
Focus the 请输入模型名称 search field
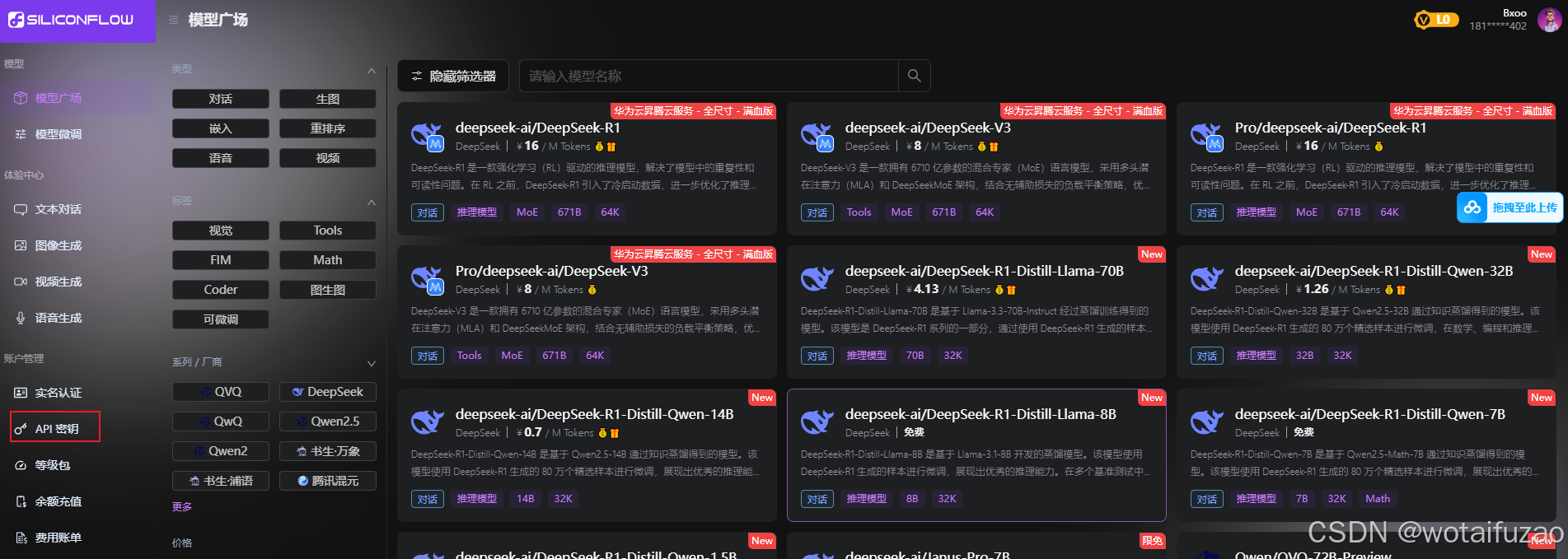pyautogui.click(x=709, y=76)
